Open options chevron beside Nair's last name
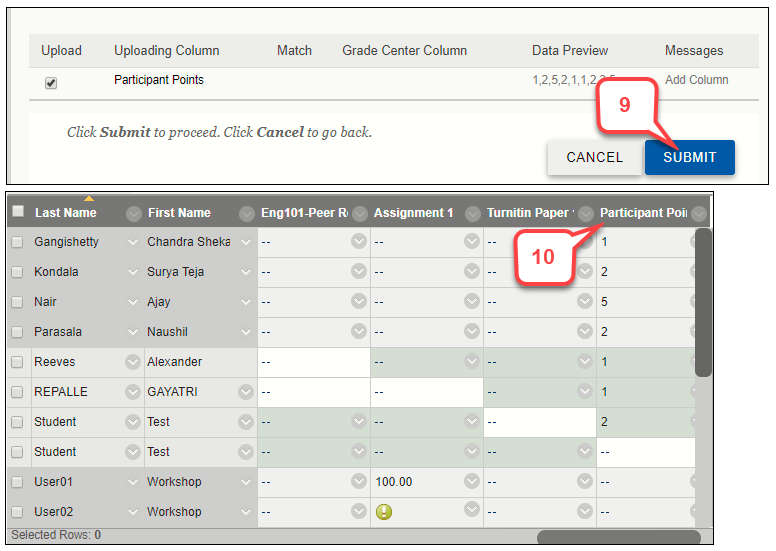Screen dimensions: 776x551 click(x=133, y=302)
